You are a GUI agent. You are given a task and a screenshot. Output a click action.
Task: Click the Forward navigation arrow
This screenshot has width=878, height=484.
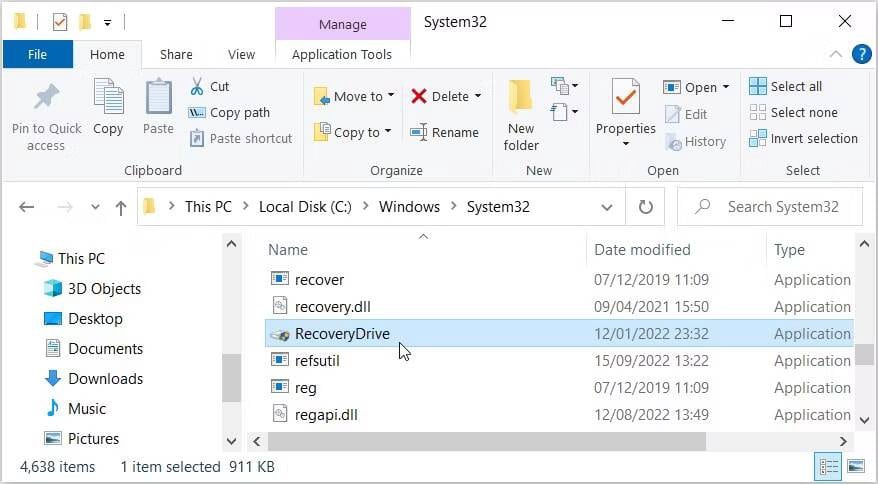pos(65,207)
